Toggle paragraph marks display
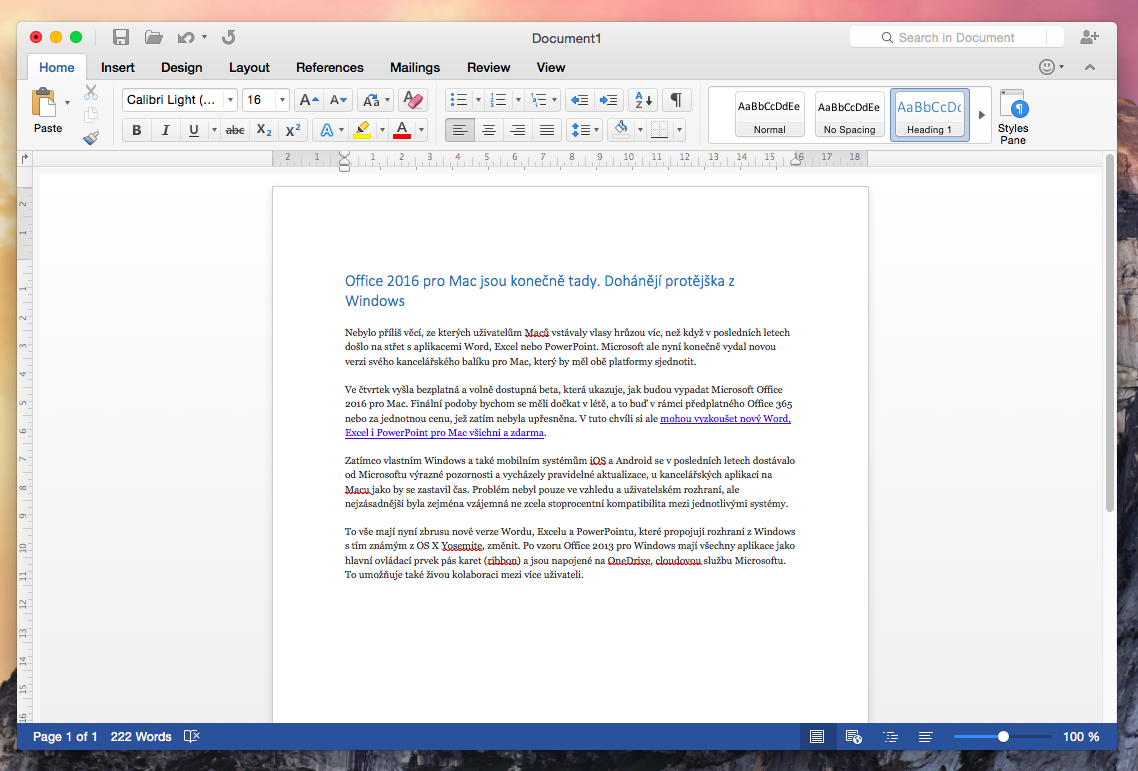This screenshot has height=771, width=1138. (x=676, y=99)
